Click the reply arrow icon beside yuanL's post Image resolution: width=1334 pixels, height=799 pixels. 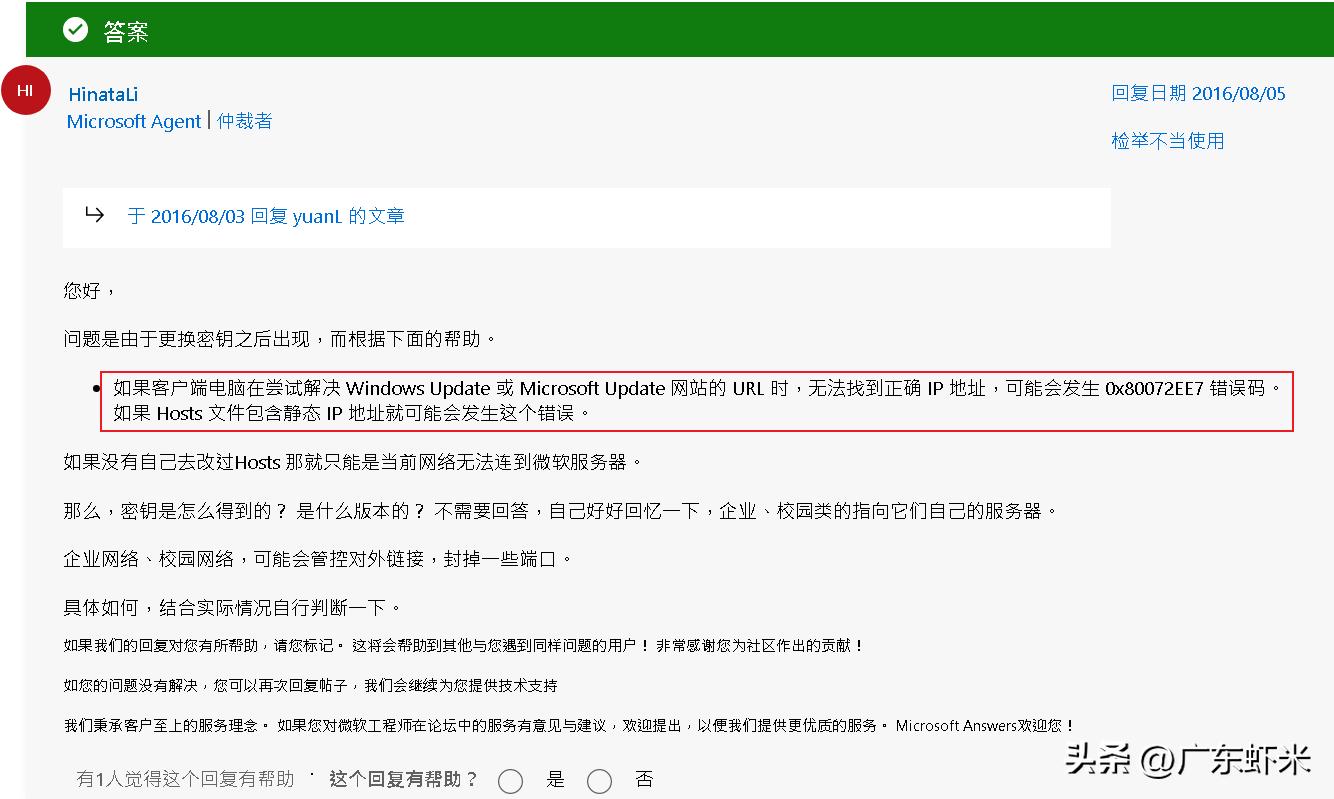tap(95, 215)
